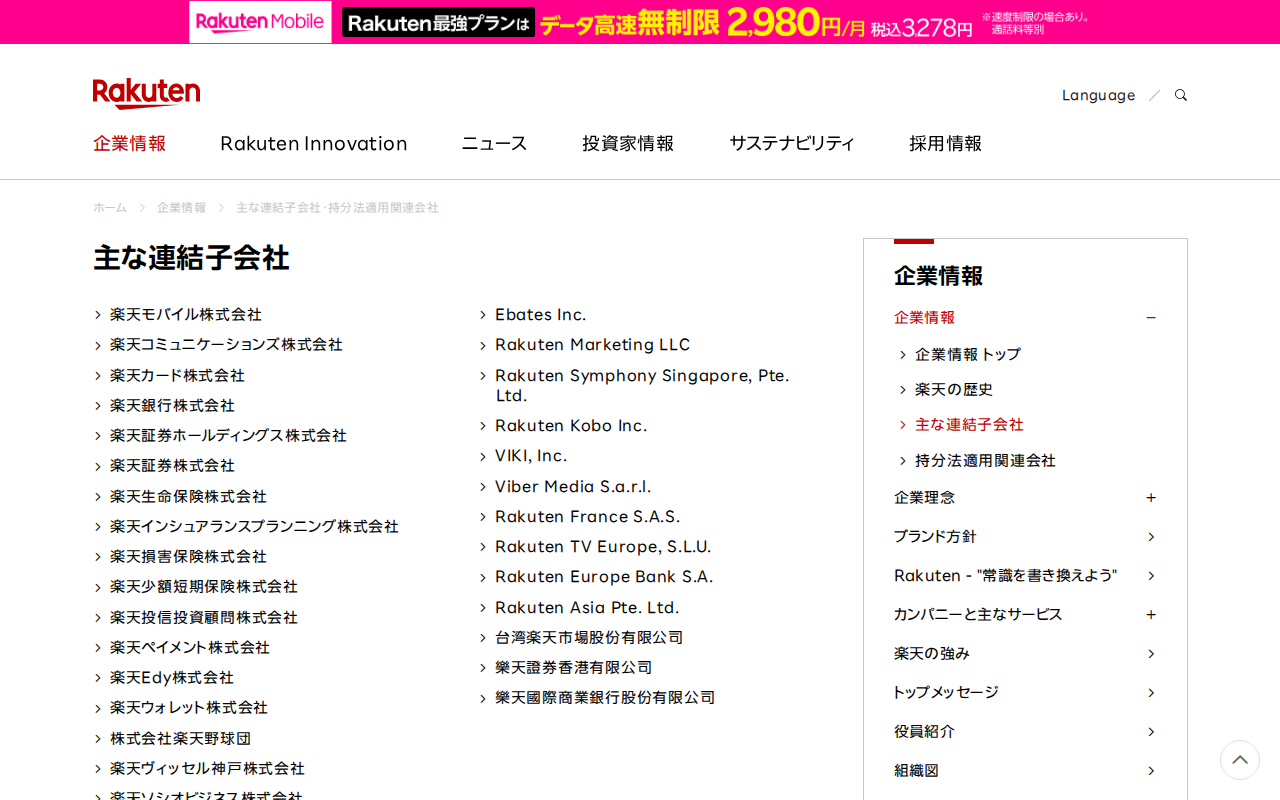Open 楽天ヴィッセル神戸株式会社 link
The image size is (1280, 800).
pyautogui.click(x=207, y=768)
